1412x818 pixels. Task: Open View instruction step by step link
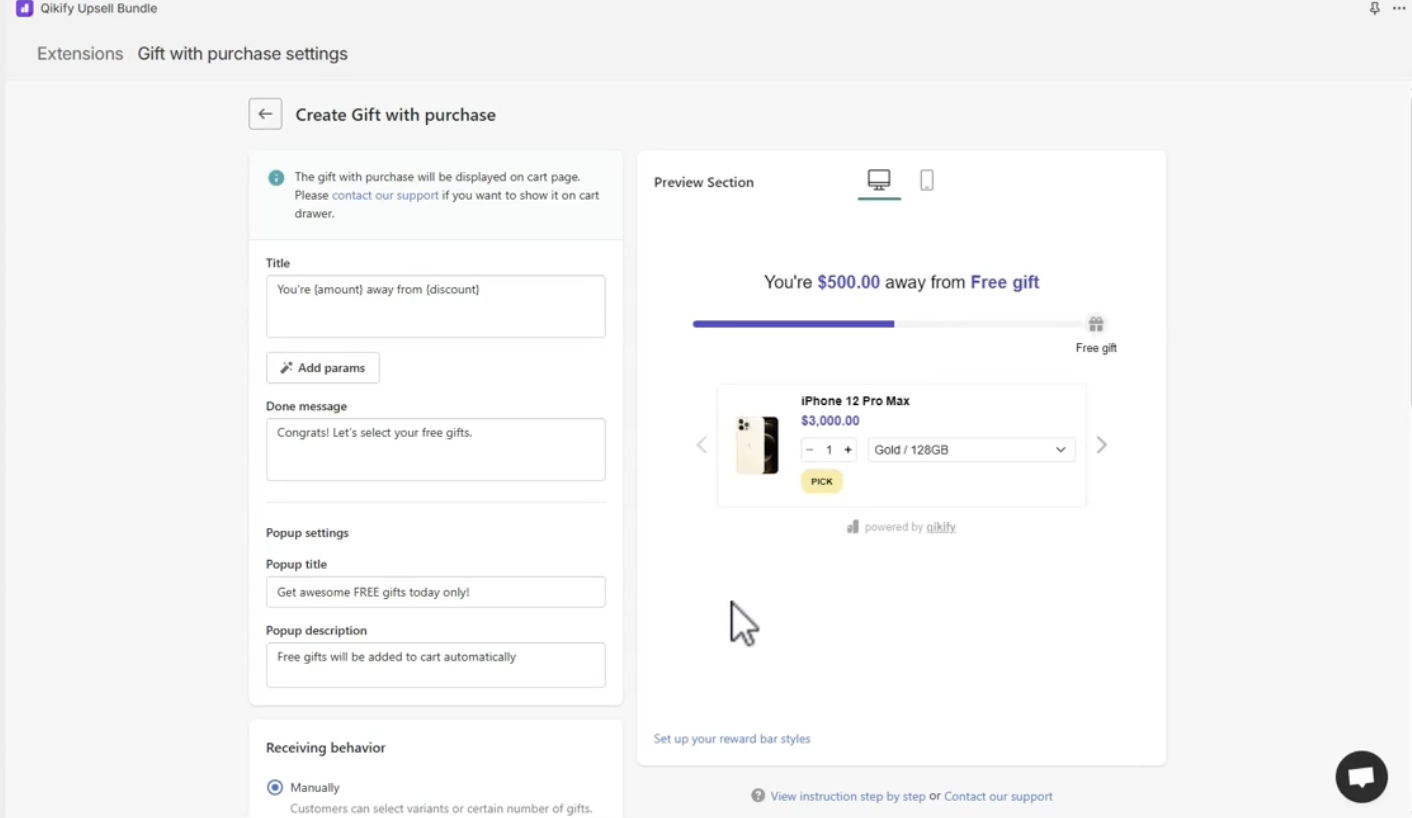[848, 796]
